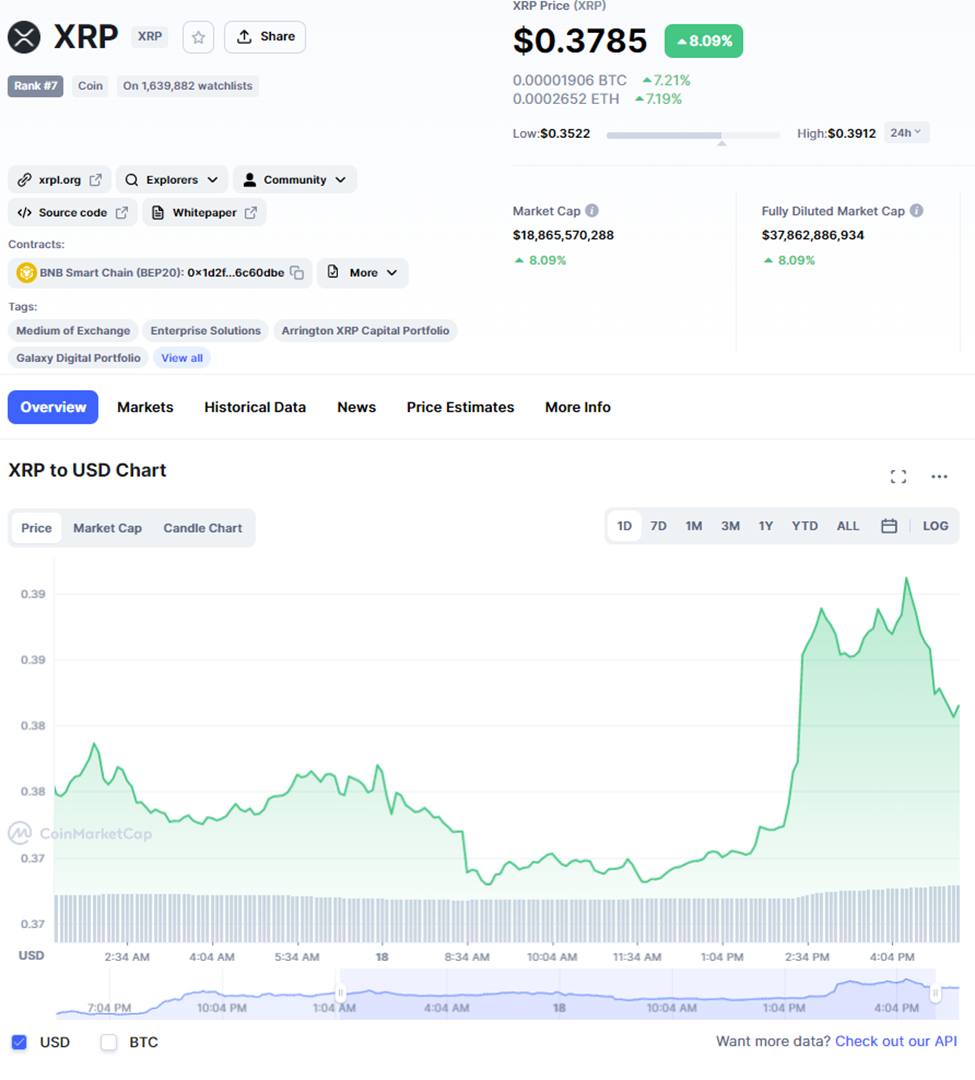The height and width of the screenshot is (1080, 975).
Task: Click the XRP logo icon
Action: point(24,37)
